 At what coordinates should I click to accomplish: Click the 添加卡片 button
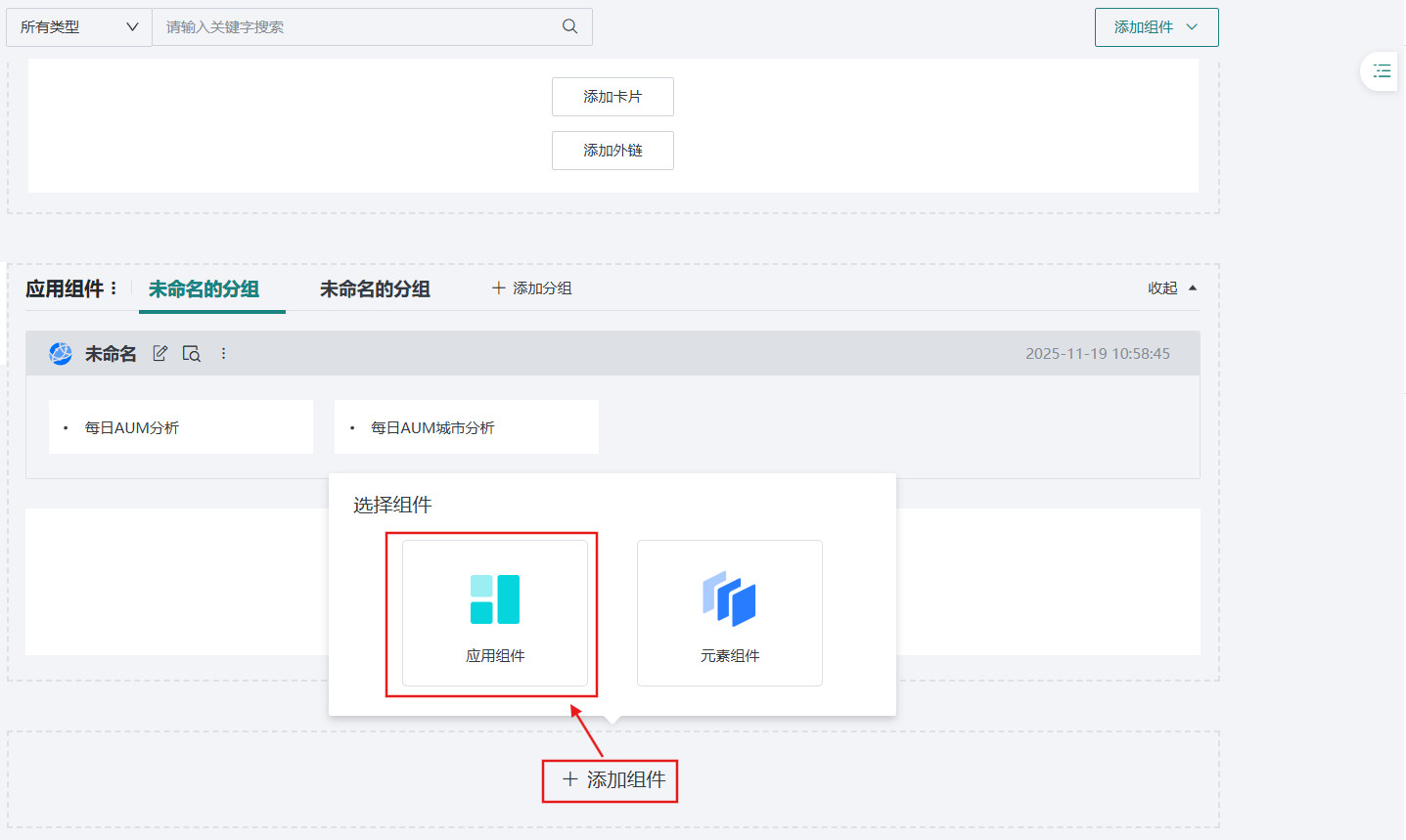click(x=612, y=97)
